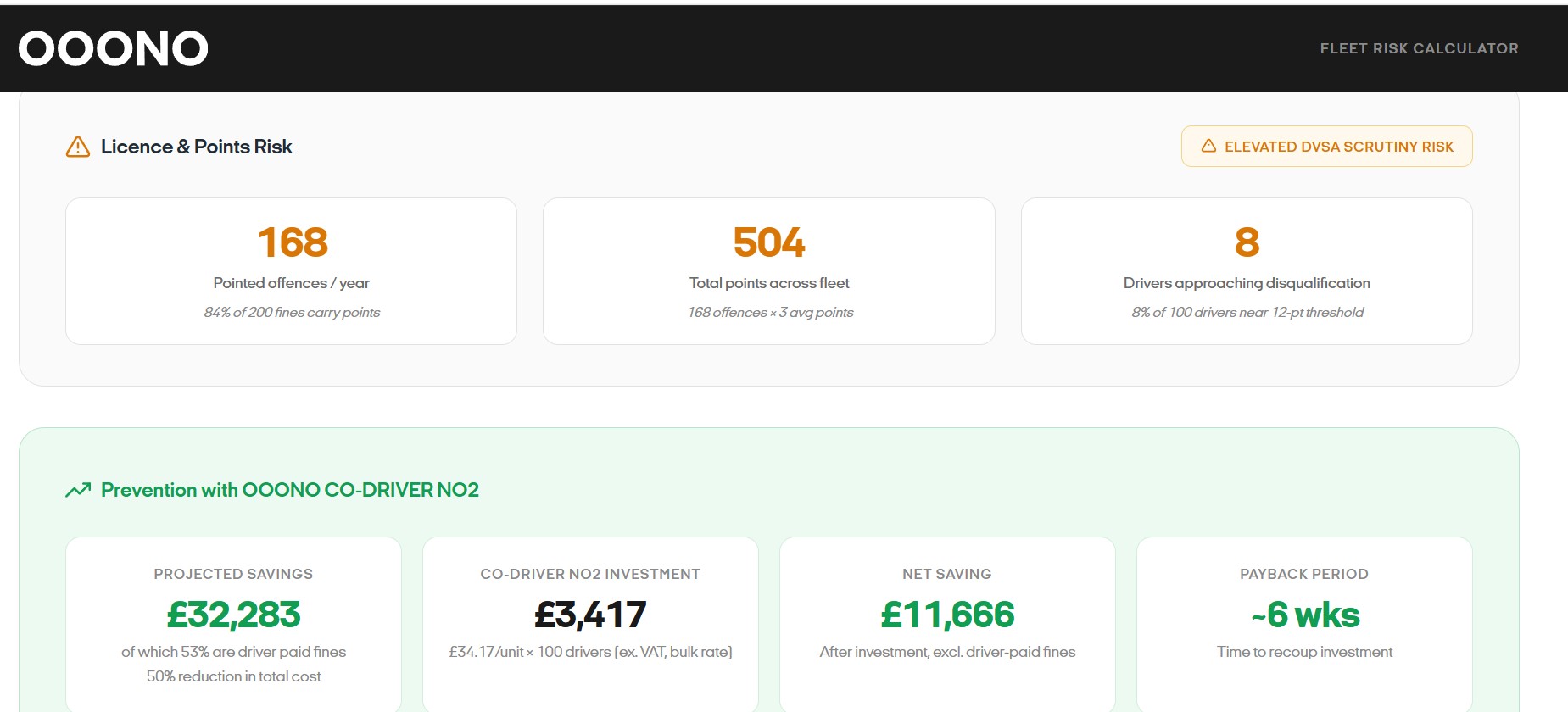Click the £3,417 investment amount

[590, 615]
